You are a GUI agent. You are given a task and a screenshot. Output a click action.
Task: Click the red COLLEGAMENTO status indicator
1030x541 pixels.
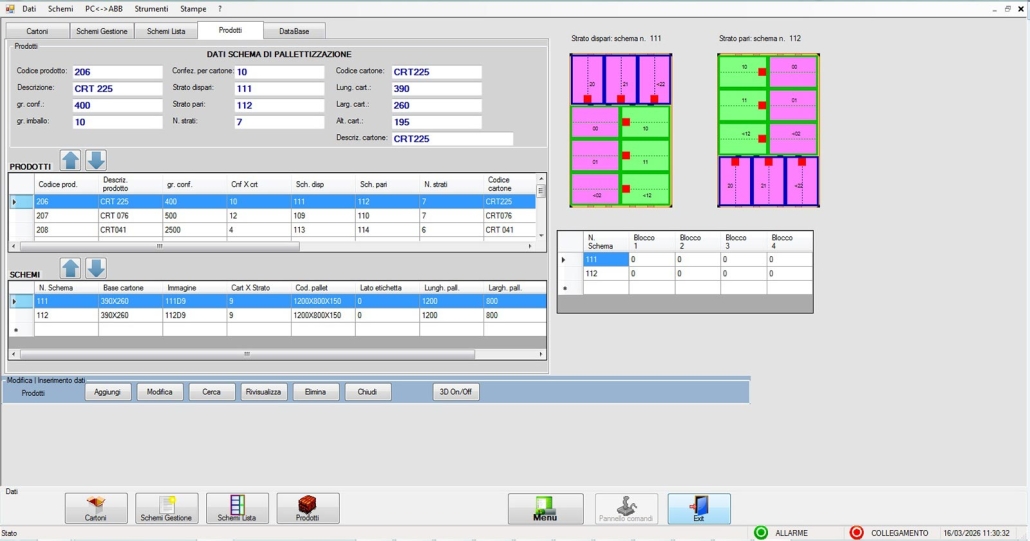856,533
